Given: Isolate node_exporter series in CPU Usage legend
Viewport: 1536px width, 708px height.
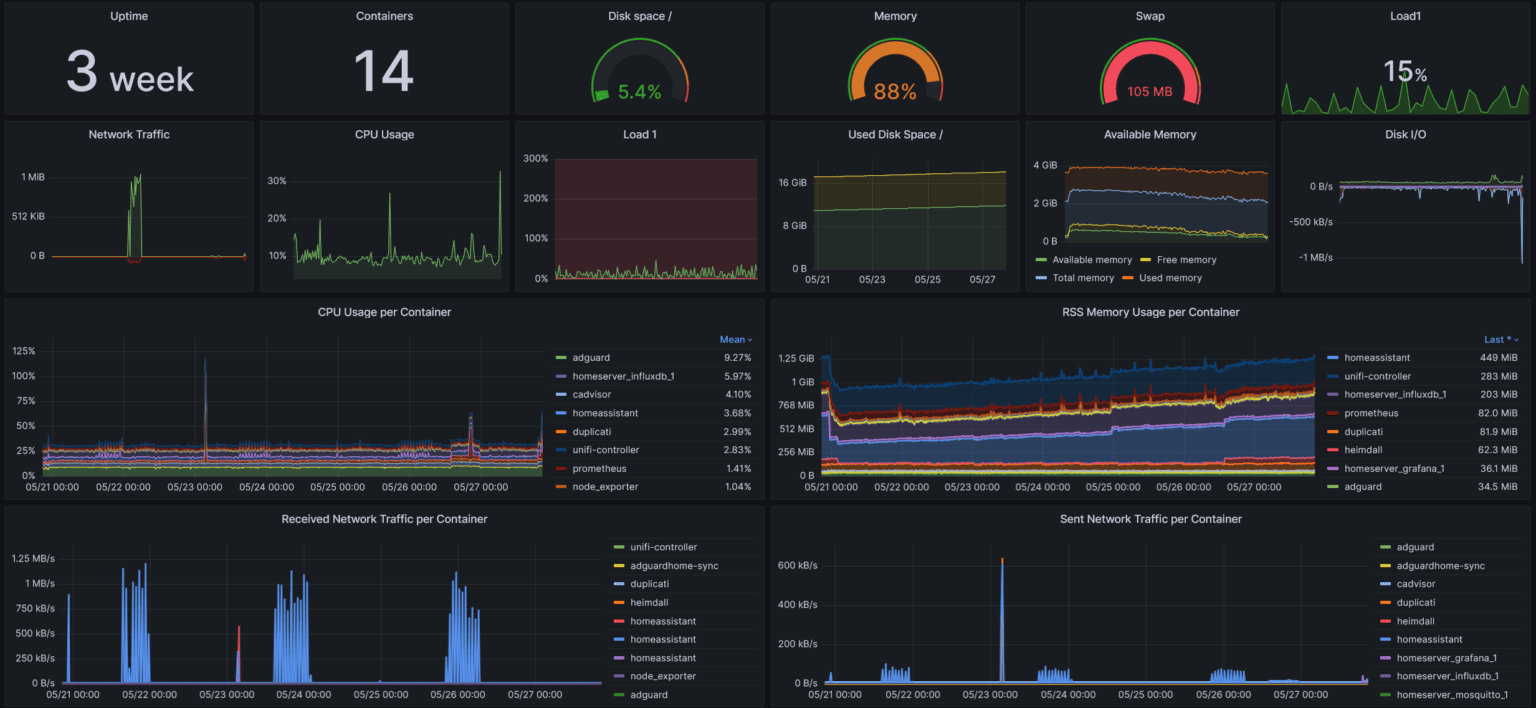Looking at the screenshot, I should coord(605,487).
